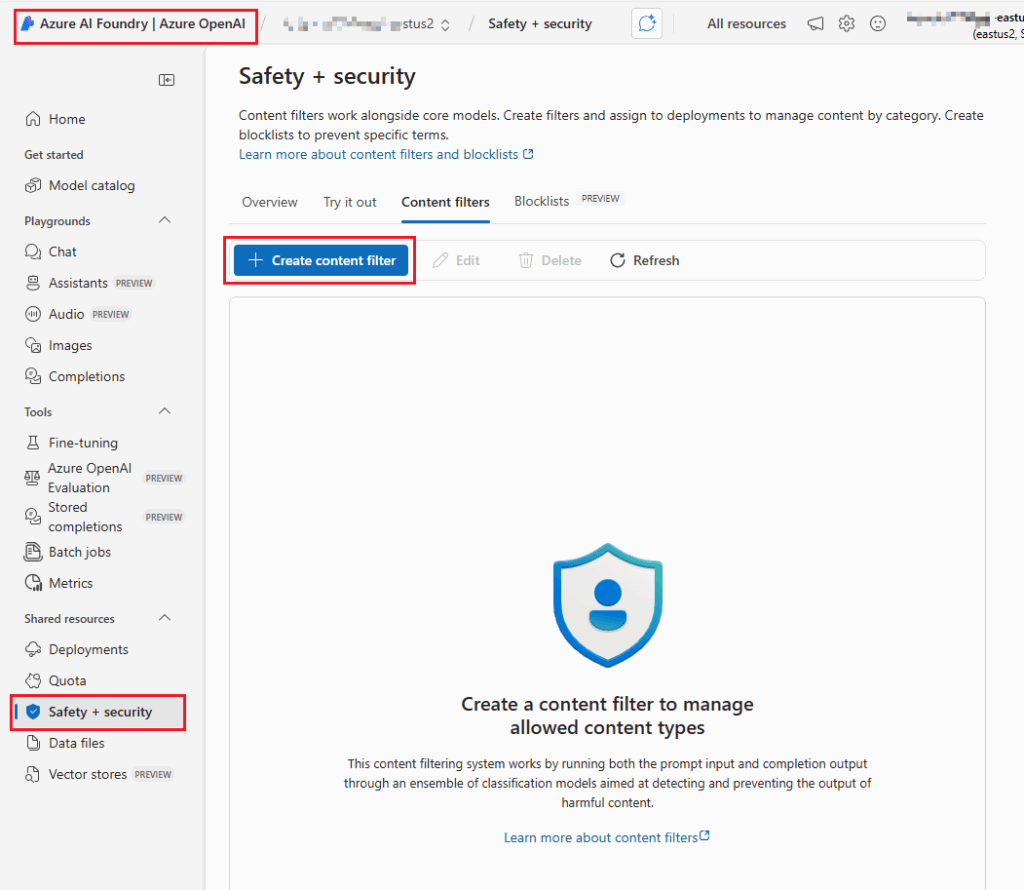Open settings gear icon in header
The width and height of the screenshot is (1024, 890).
point(846,24)
